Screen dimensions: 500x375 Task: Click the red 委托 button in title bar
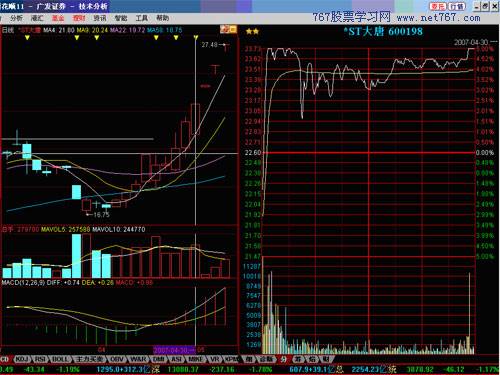[437, 6]
